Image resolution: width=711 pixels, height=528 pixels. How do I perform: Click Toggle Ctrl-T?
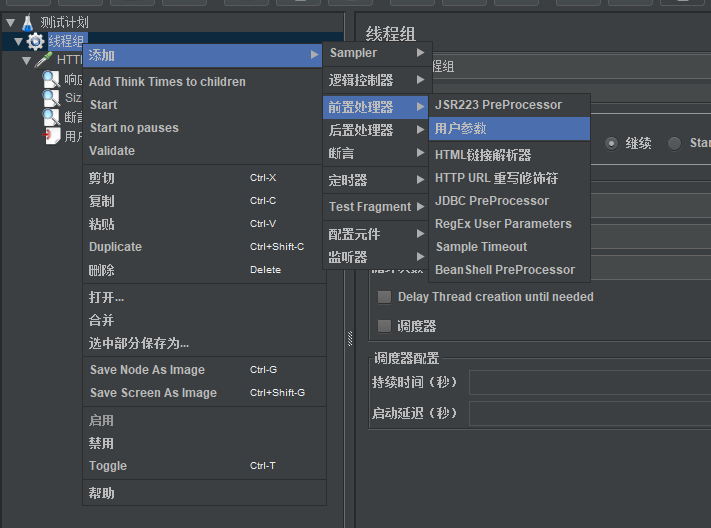click(204, 466)
